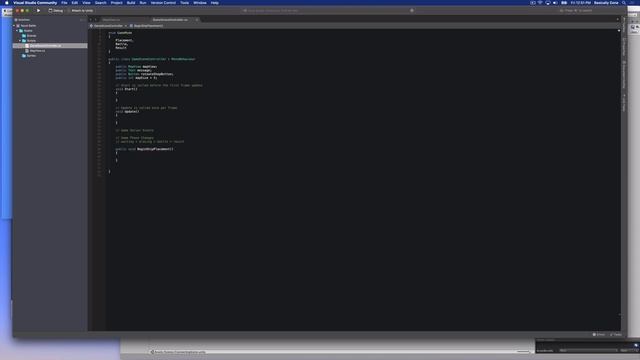Click the Solution pad options button
This screenshot has height=360, width=640.
(82, 20)
